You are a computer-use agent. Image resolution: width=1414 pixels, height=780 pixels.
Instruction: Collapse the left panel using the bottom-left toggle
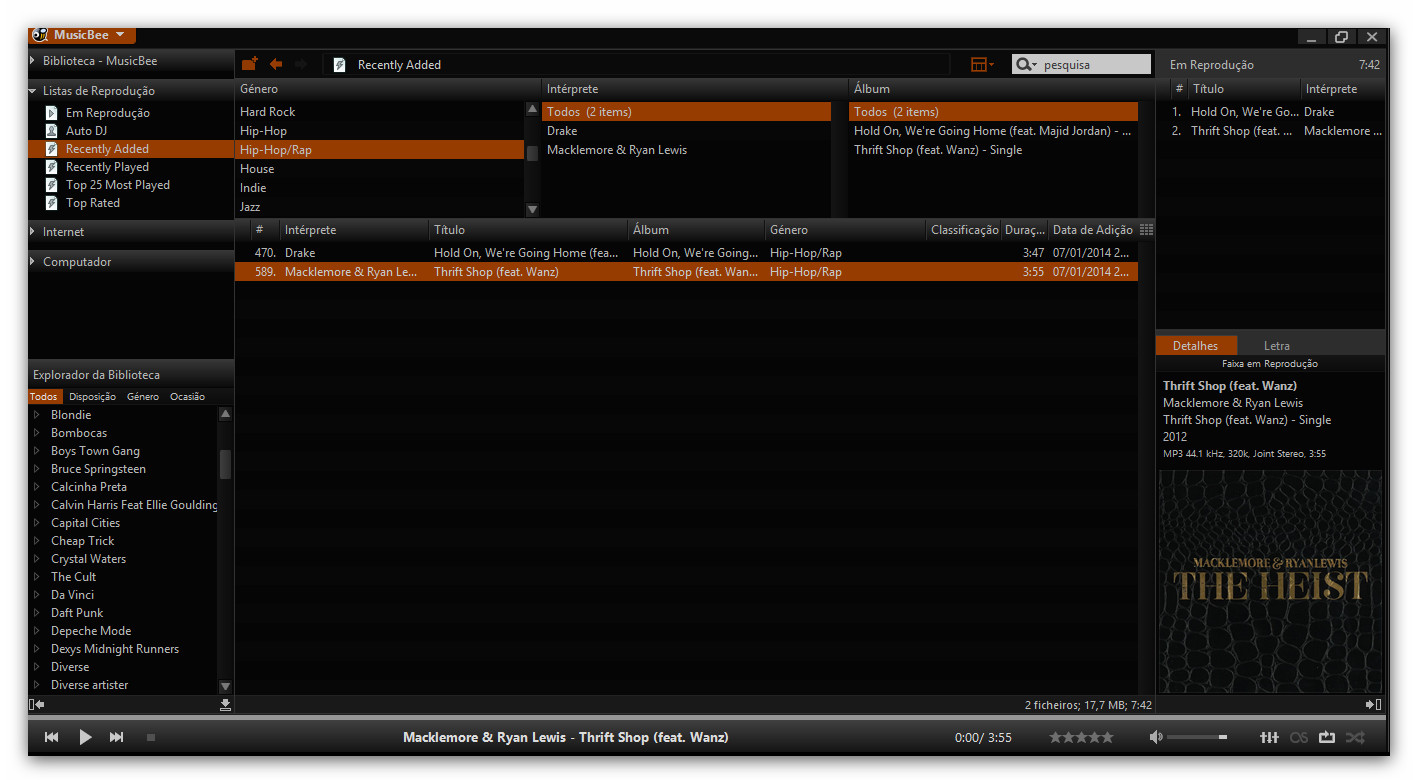[x=37, y=704]
